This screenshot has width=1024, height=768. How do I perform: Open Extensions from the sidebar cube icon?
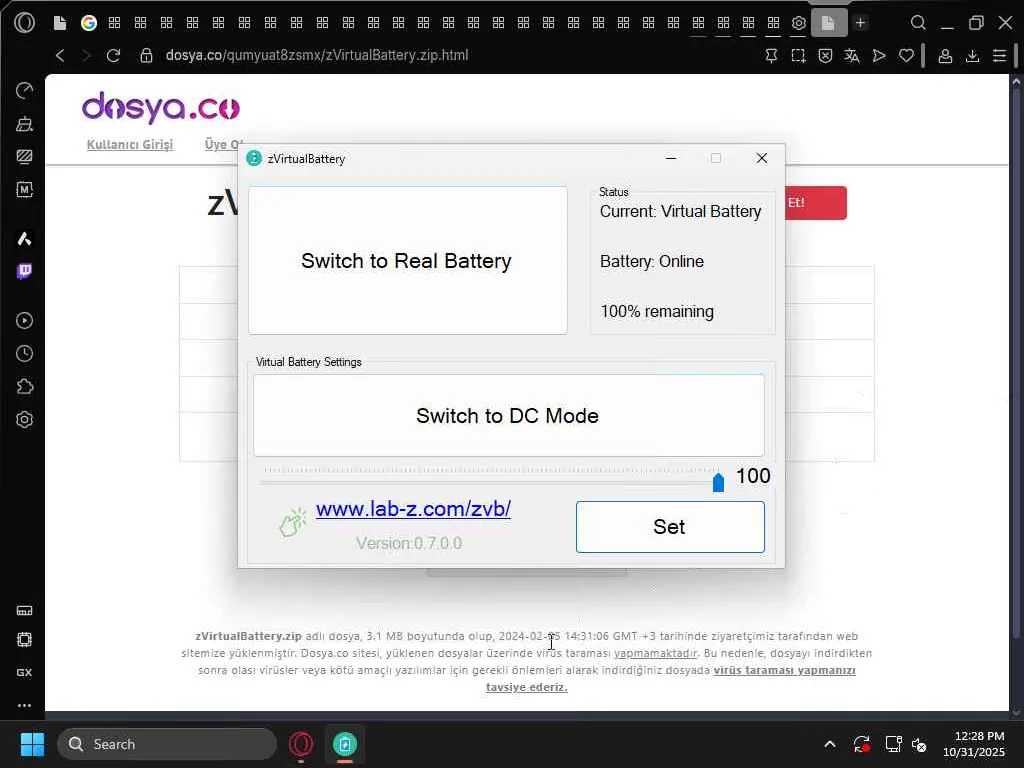coord(24,387)
